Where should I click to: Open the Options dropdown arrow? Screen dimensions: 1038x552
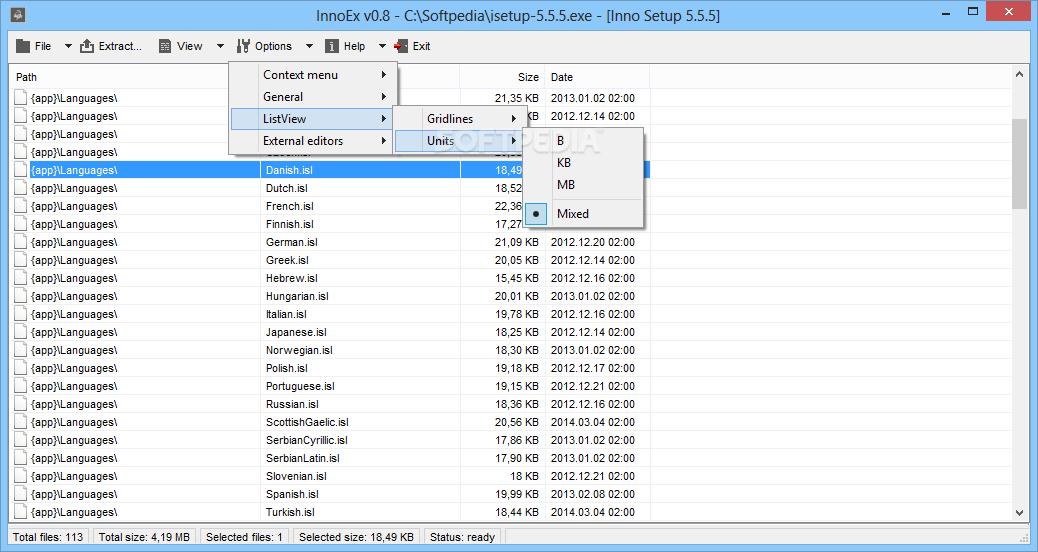click(309, 46)
